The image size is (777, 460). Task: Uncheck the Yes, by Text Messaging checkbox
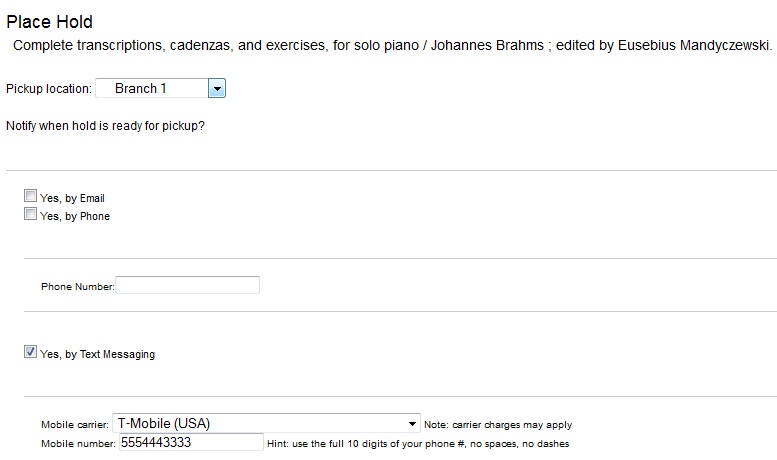[x=31, y=352]
